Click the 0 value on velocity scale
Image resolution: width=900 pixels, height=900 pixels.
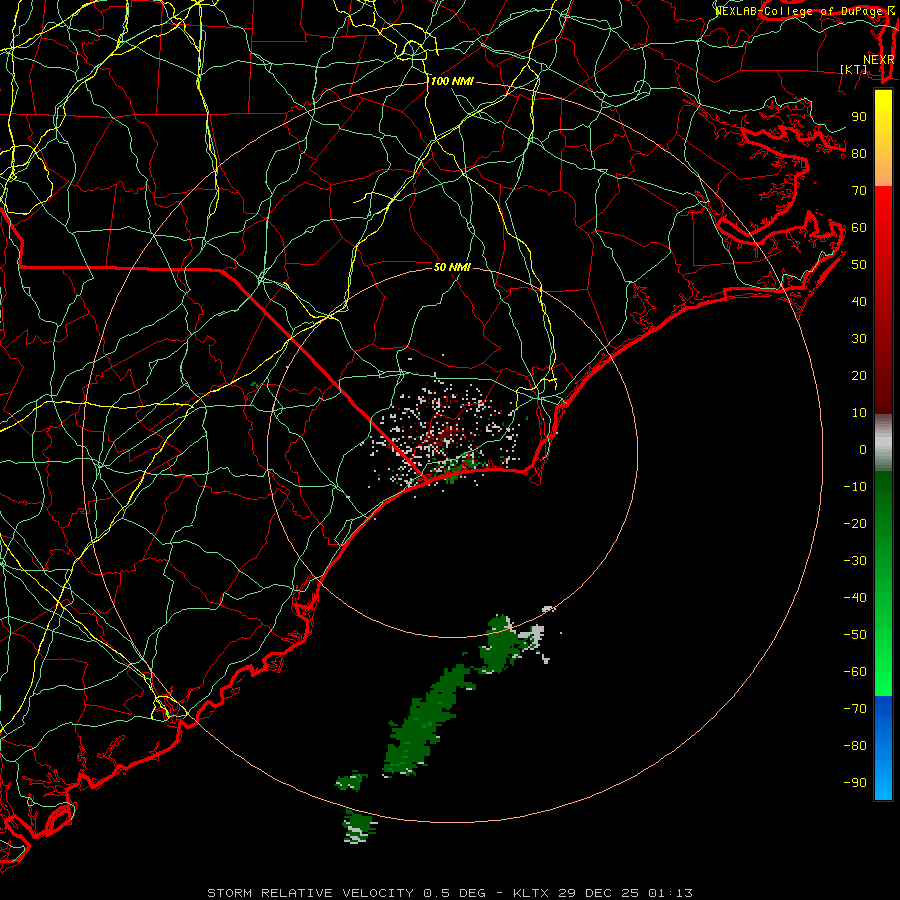click(863, 450)
